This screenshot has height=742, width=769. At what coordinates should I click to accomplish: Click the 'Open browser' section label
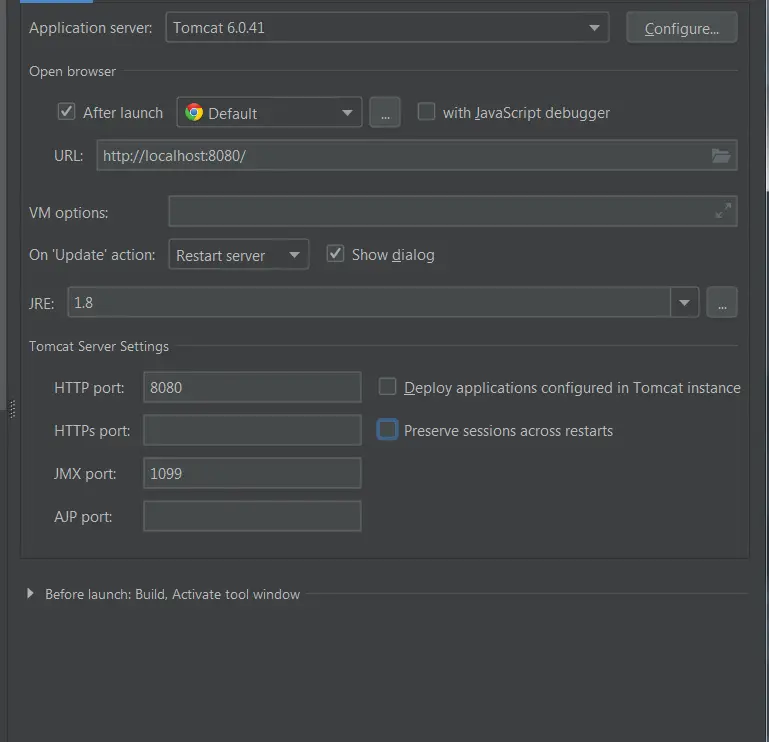(73, 71)
